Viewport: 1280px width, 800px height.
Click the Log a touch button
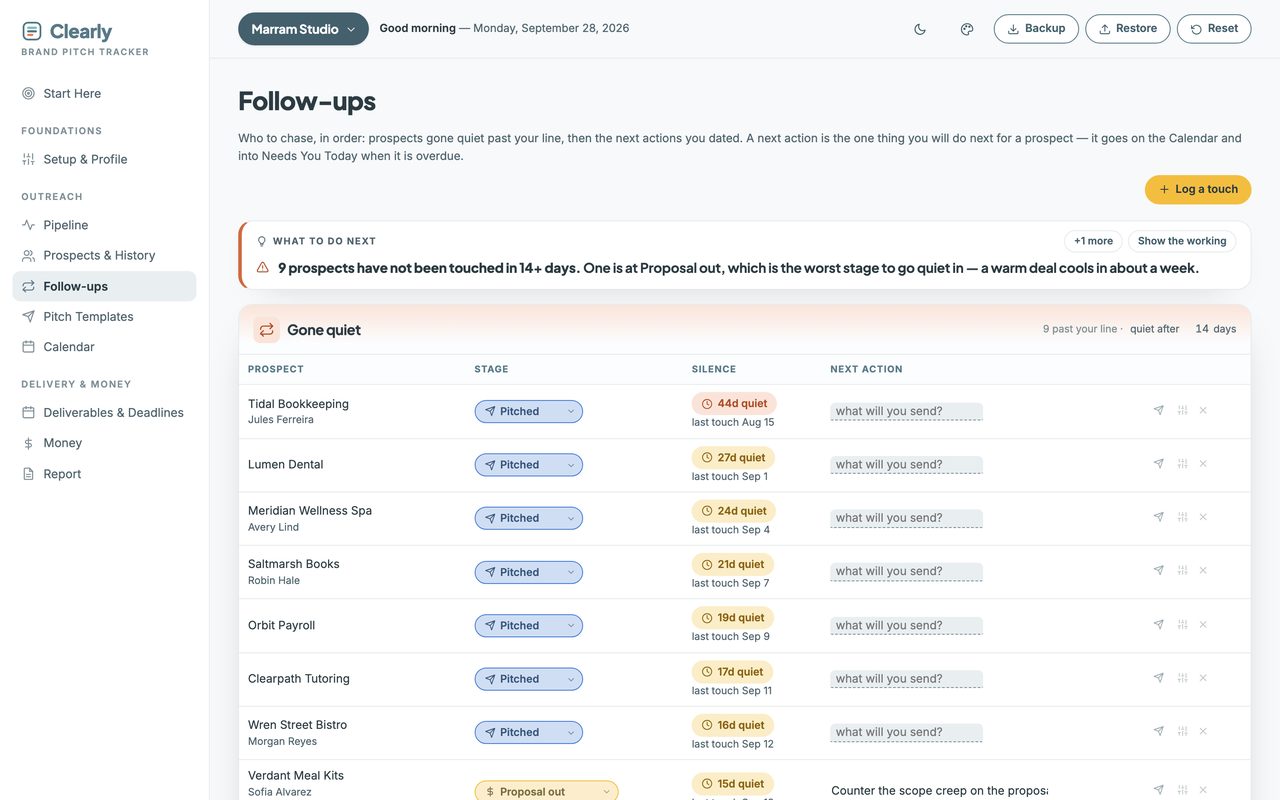point(1198,190)
